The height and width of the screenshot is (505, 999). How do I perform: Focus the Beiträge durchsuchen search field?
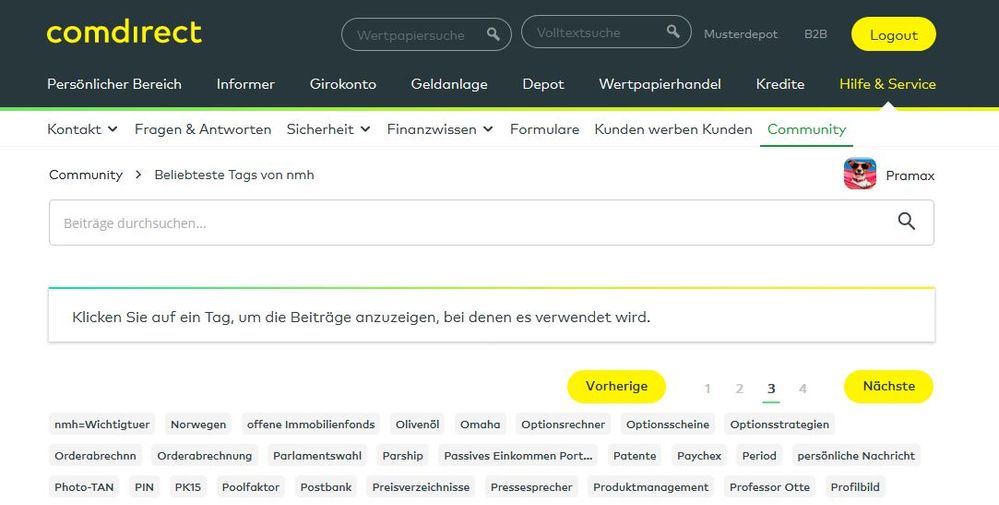click(470, 223)
